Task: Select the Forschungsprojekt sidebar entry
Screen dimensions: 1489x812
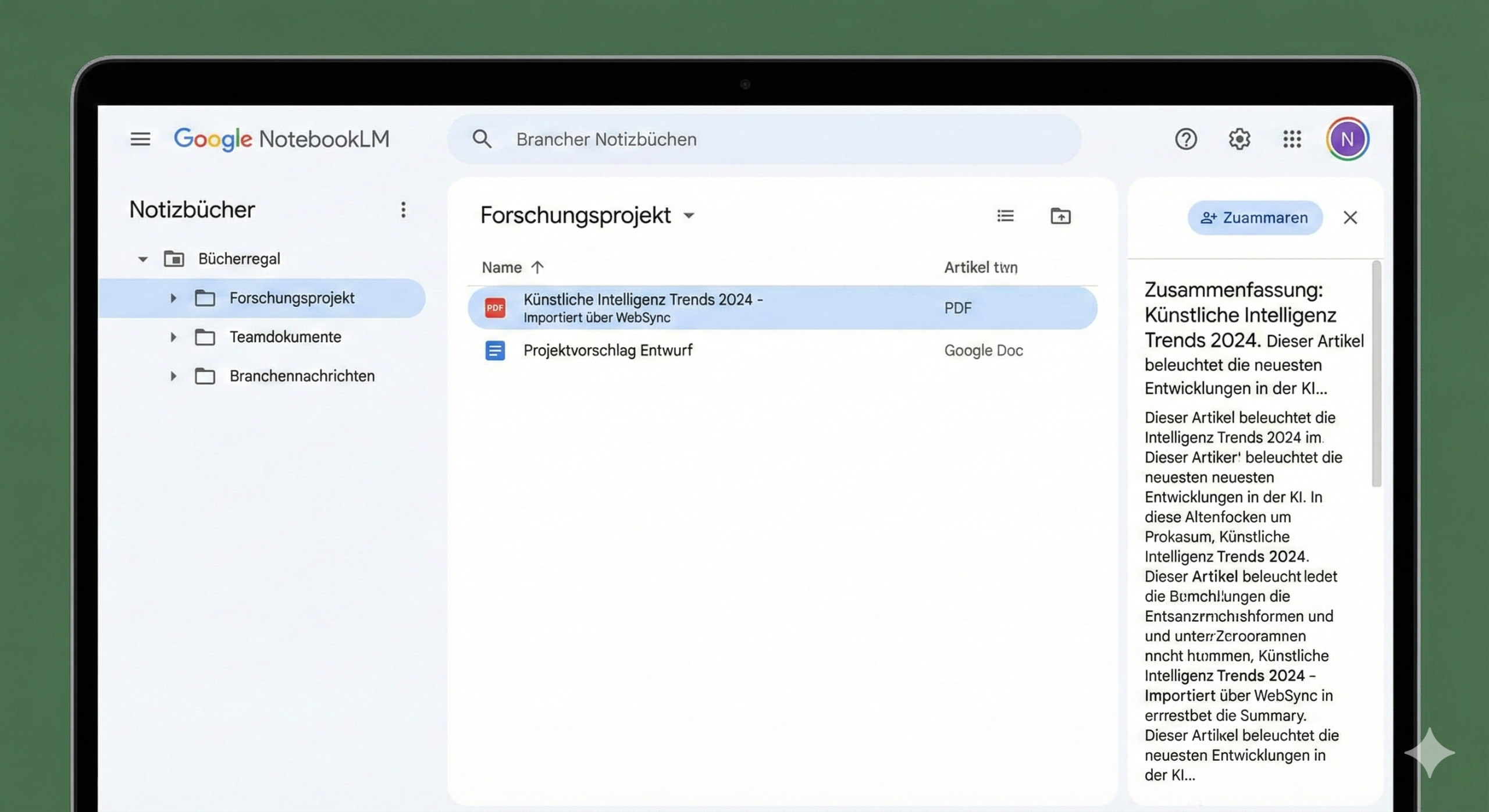Action: tap(293, 298)
